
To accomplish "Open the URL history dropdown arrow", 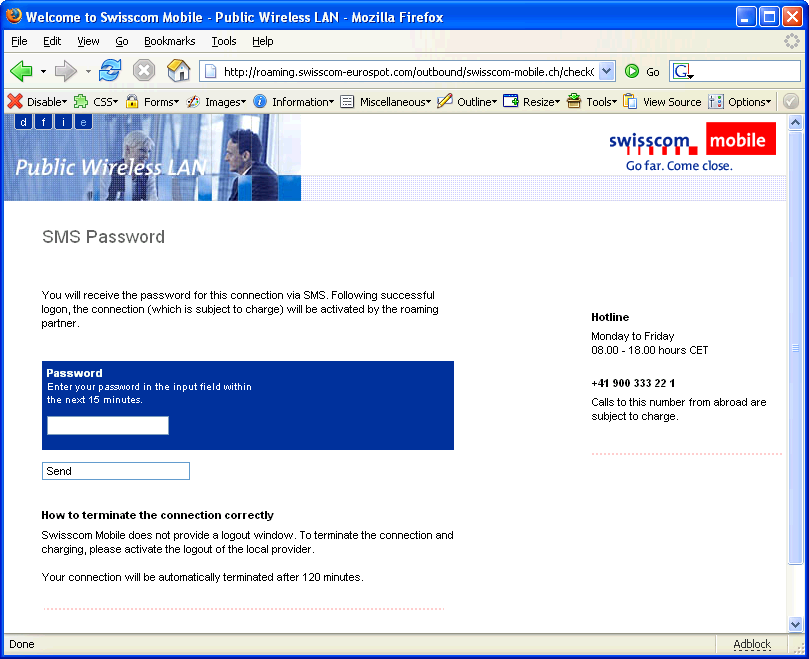I will (x=606, y=72).
